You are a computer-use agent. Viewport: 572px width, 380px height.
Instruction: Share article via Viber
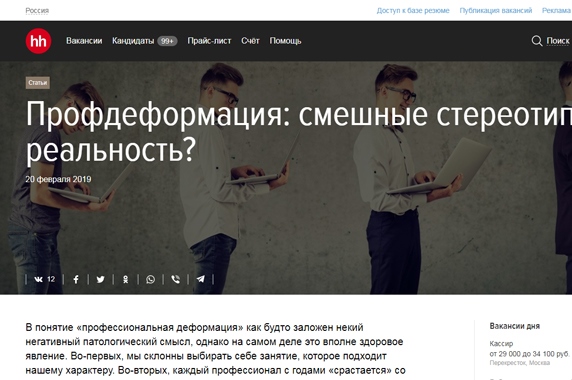coord(175,279)
